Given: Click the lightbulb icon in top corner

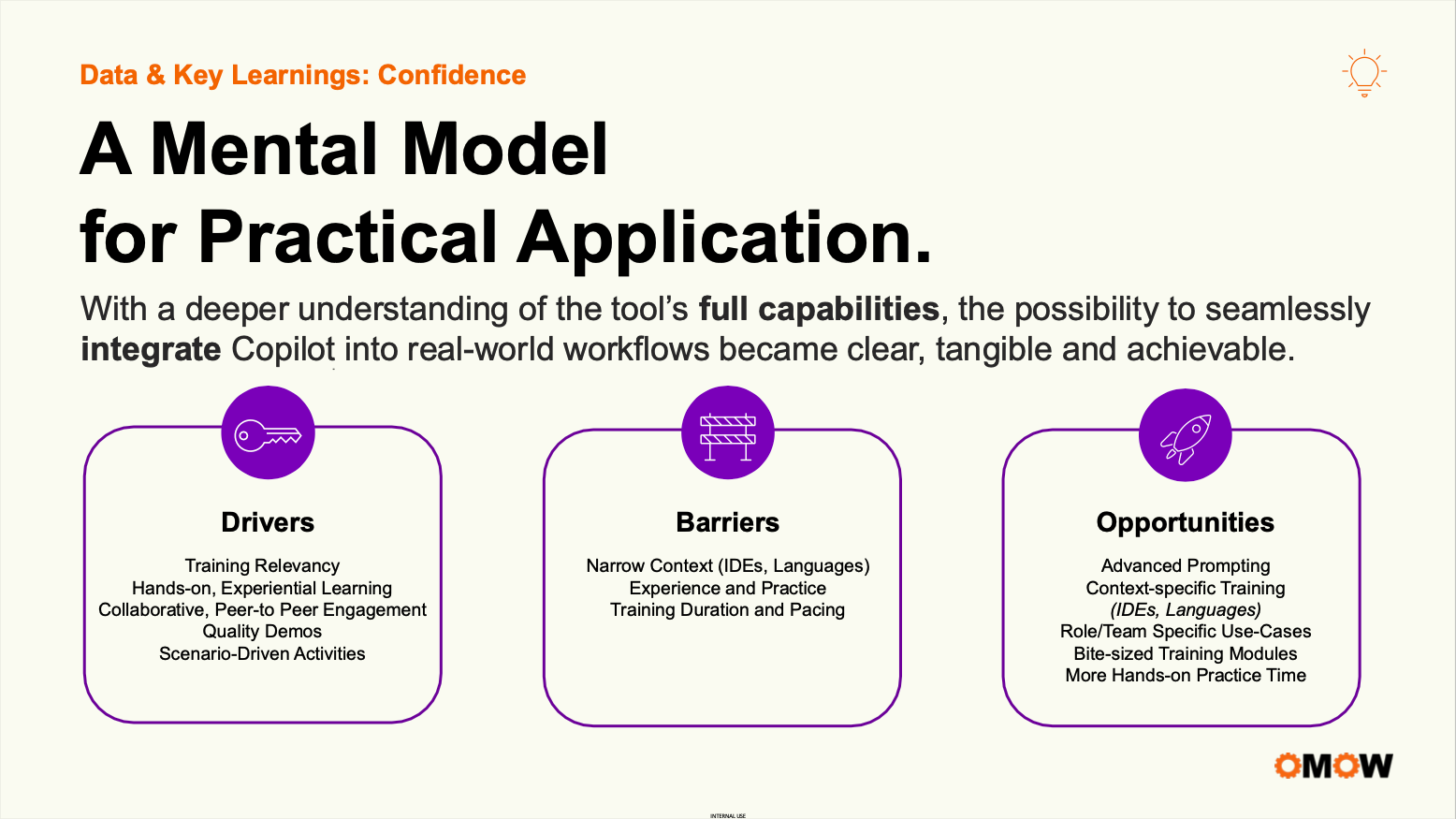Looking at the screenshot, I should click(x=1364, y=73).
